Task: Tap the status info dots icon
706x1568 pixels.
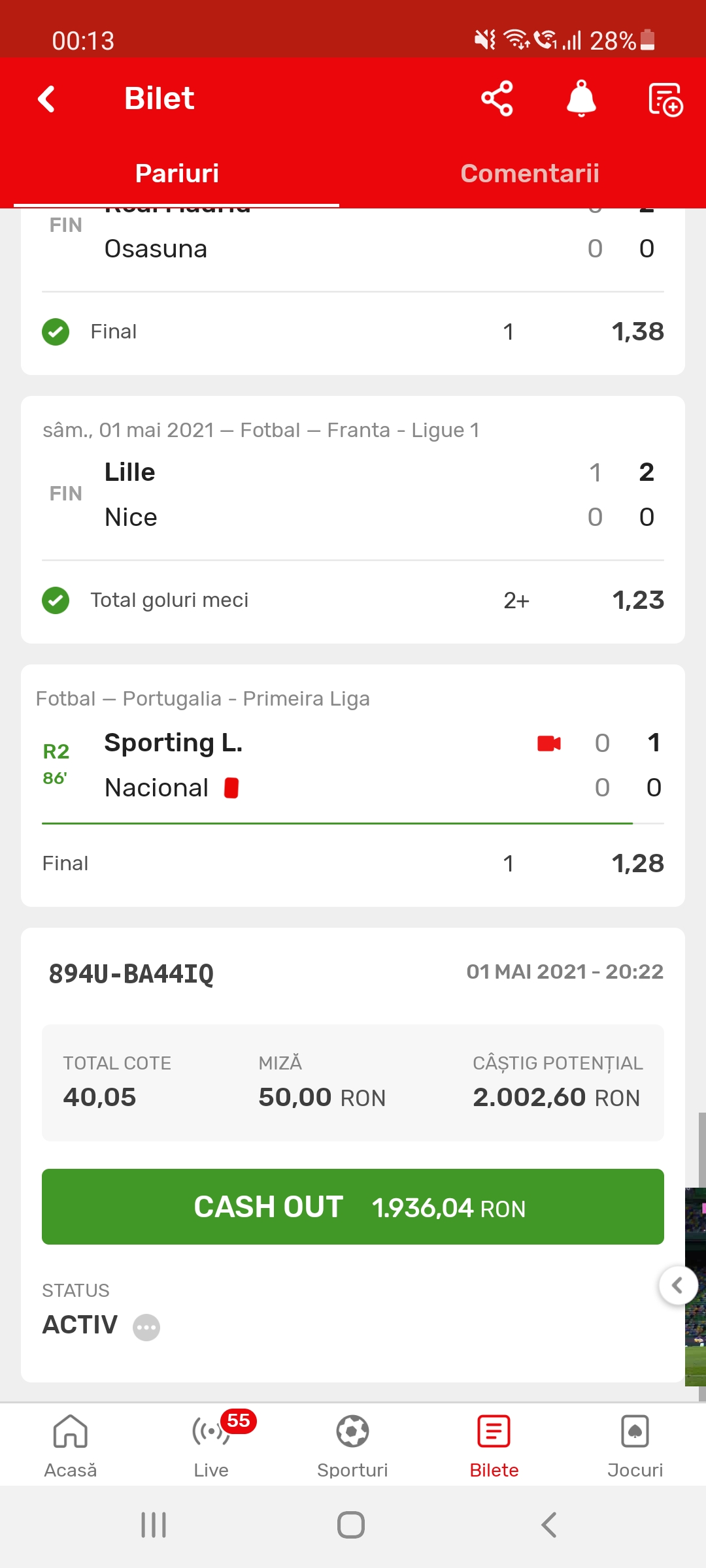Action: 146,1327
